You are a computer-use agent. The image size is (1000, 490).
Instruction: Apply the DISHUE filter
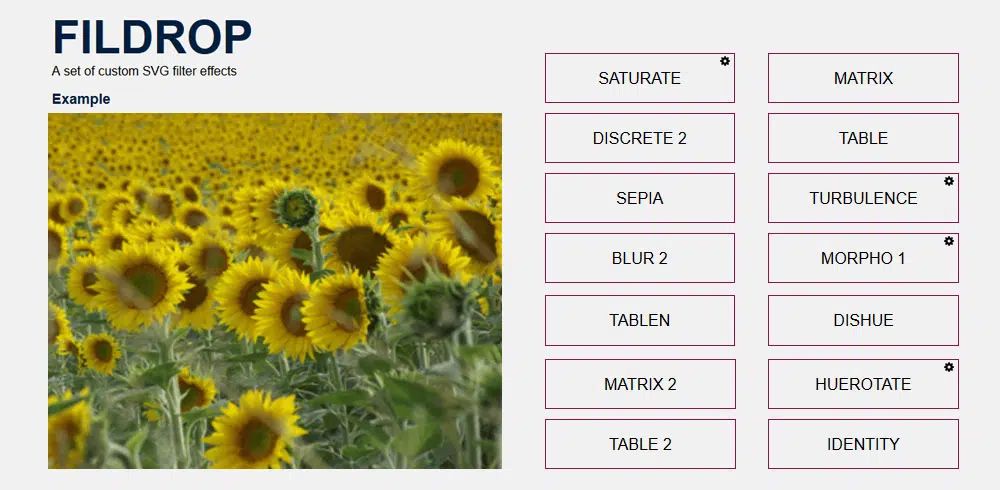click(x=863, y=320)
